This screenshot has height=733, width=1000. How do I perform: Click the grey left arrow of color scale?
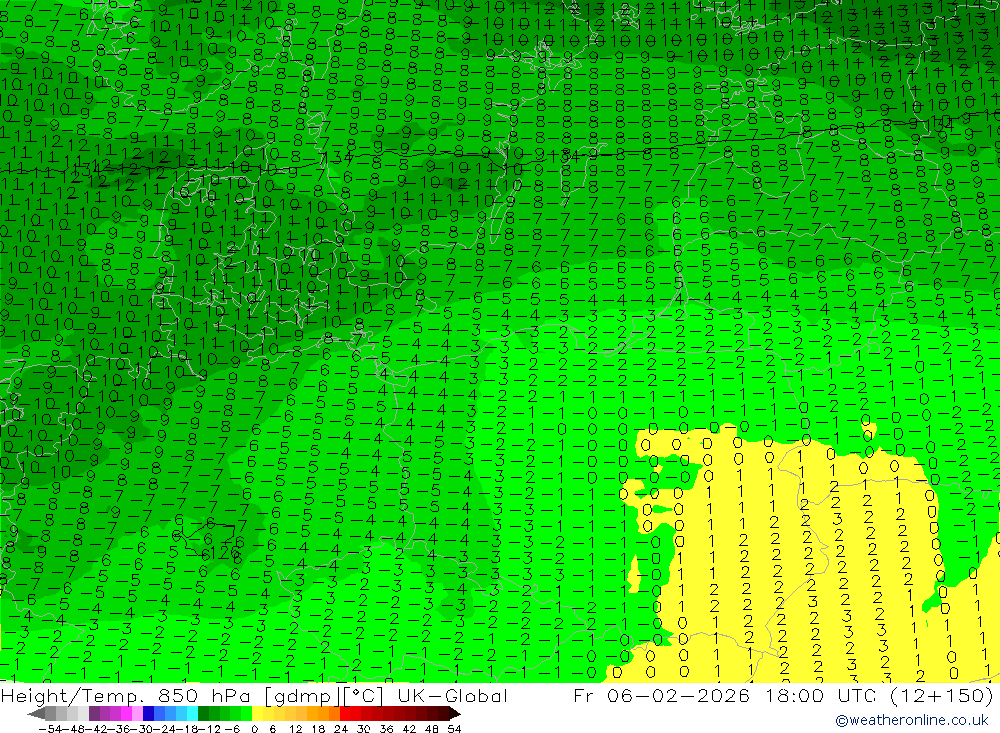(36, 714)
